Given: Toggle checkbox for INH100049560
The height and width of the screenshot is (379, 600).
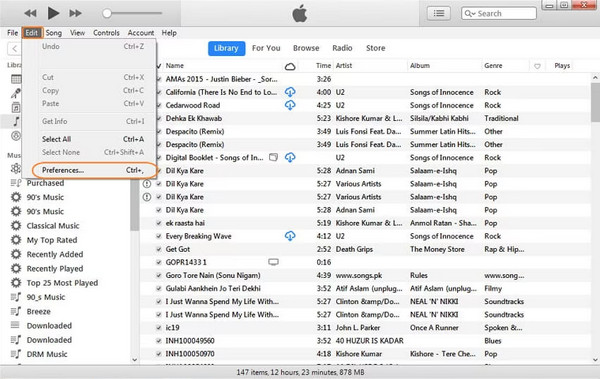Looking at the screenshot, I should (x=158, y=341).
